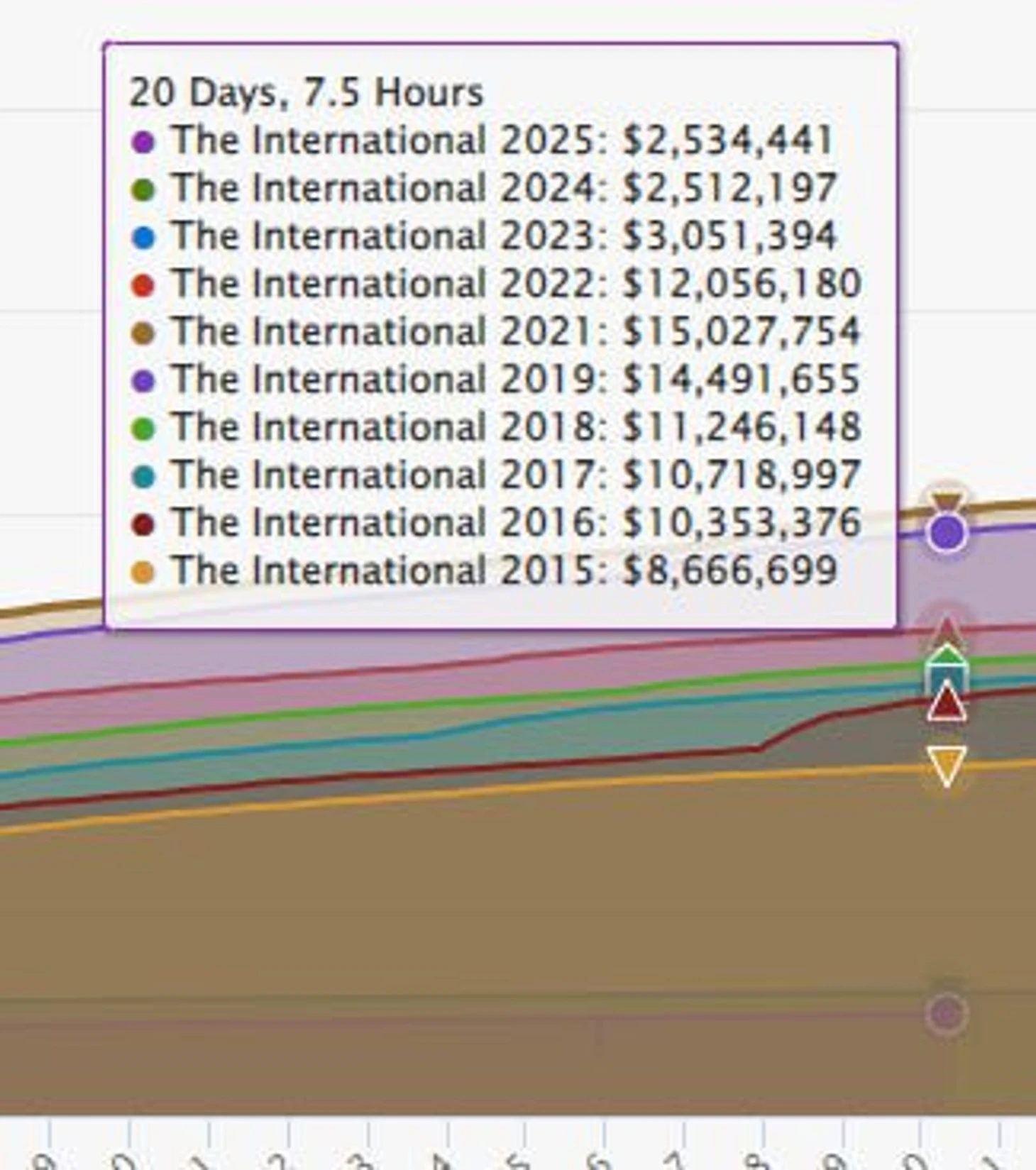Select the faded circle marker near chart bottom
Image resolution: width=1036 pixels, height=1170 pixels.
pyautogui.click(x=947, y=1013)
